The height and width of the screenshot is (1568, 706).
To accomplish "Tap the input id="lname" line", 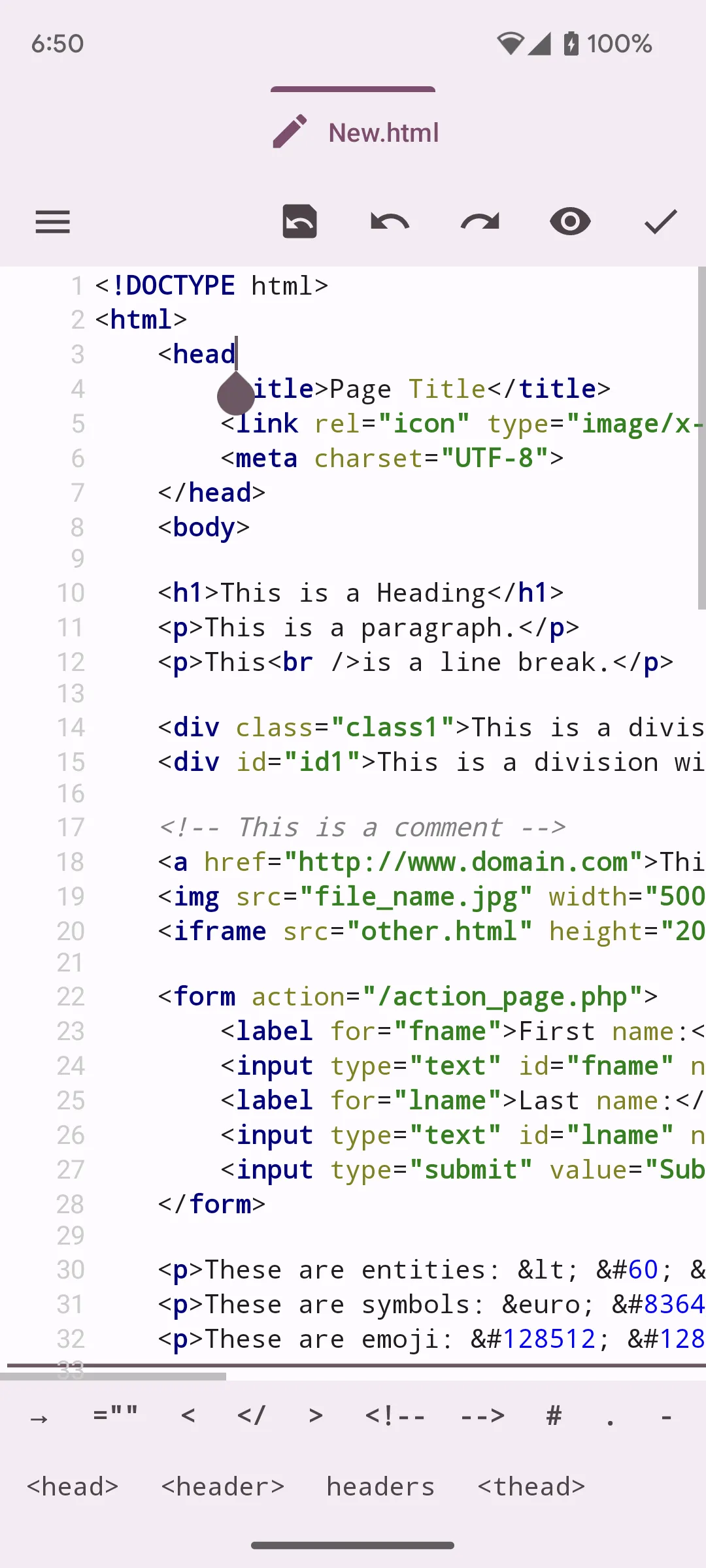I will (x=463, y=1135).
